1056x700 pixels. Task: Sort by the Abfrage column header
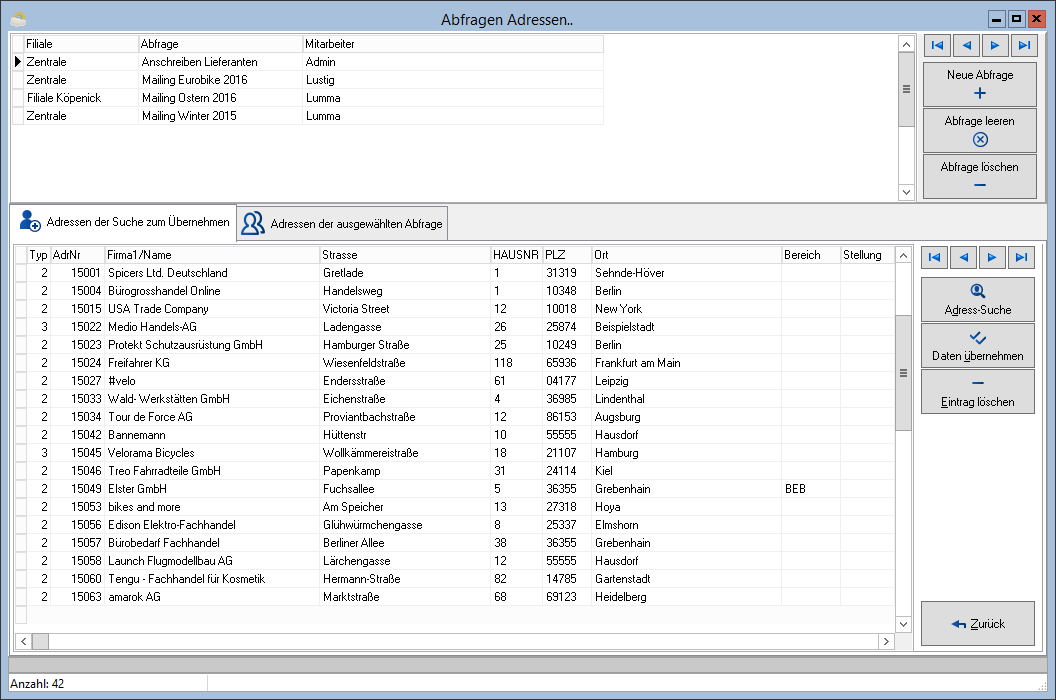(221, 44)
